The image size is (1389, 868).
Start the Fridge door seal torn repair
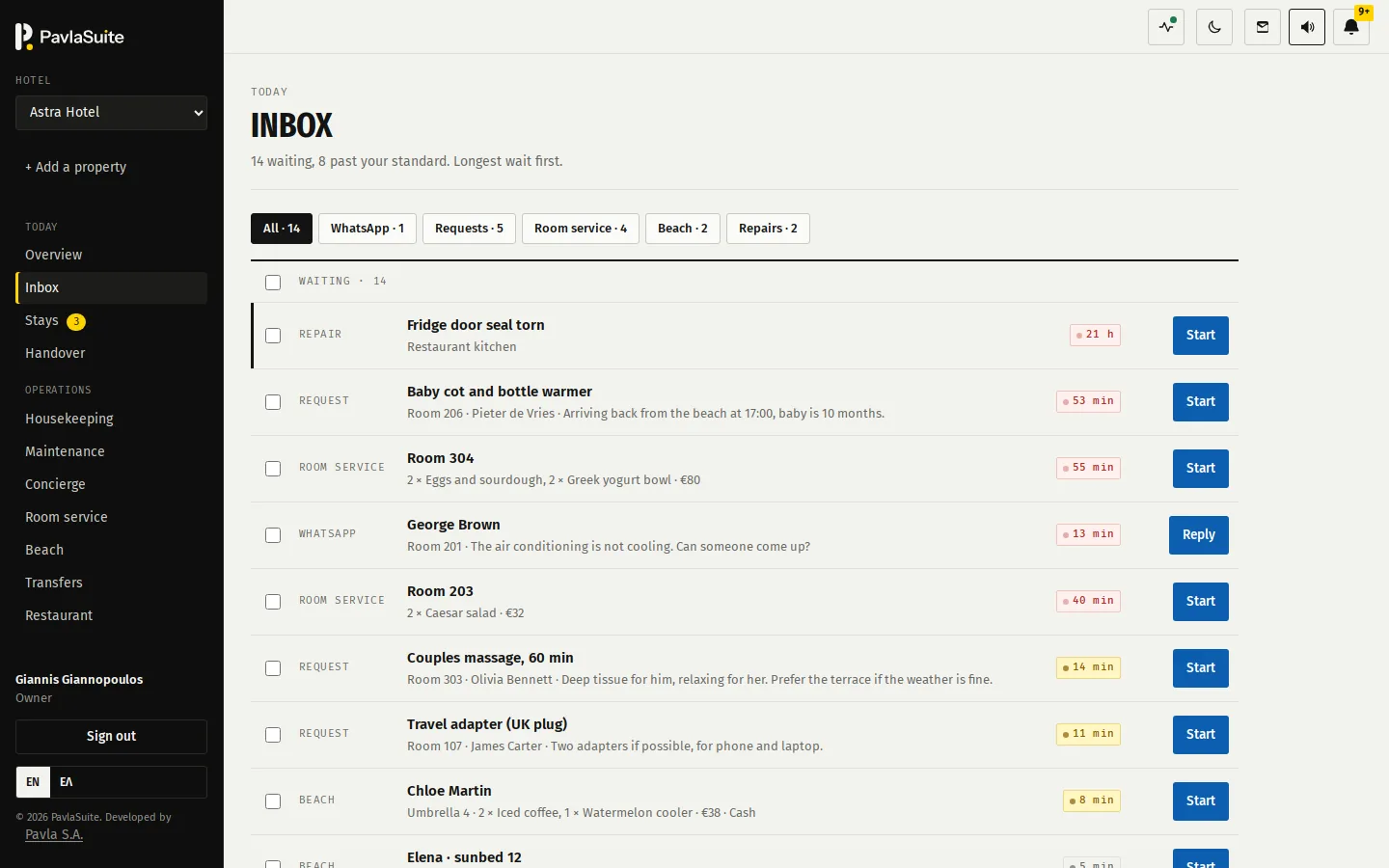point(1201,336)
